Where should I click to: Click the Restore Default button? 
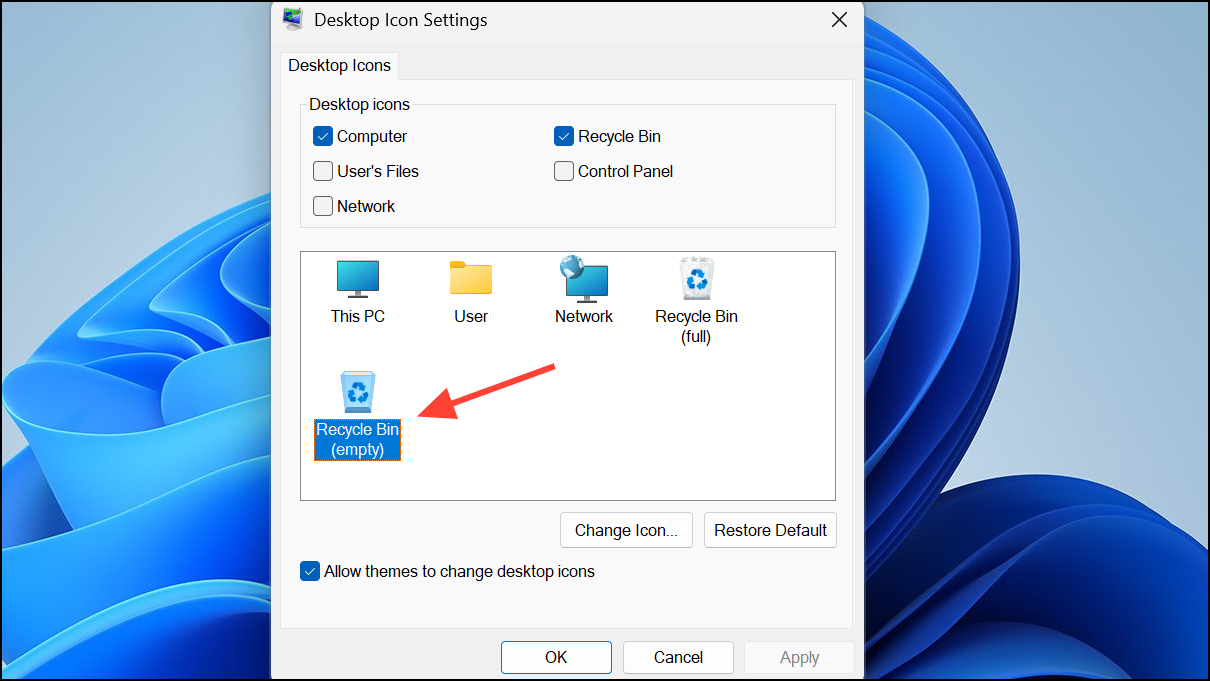(770, 530)
